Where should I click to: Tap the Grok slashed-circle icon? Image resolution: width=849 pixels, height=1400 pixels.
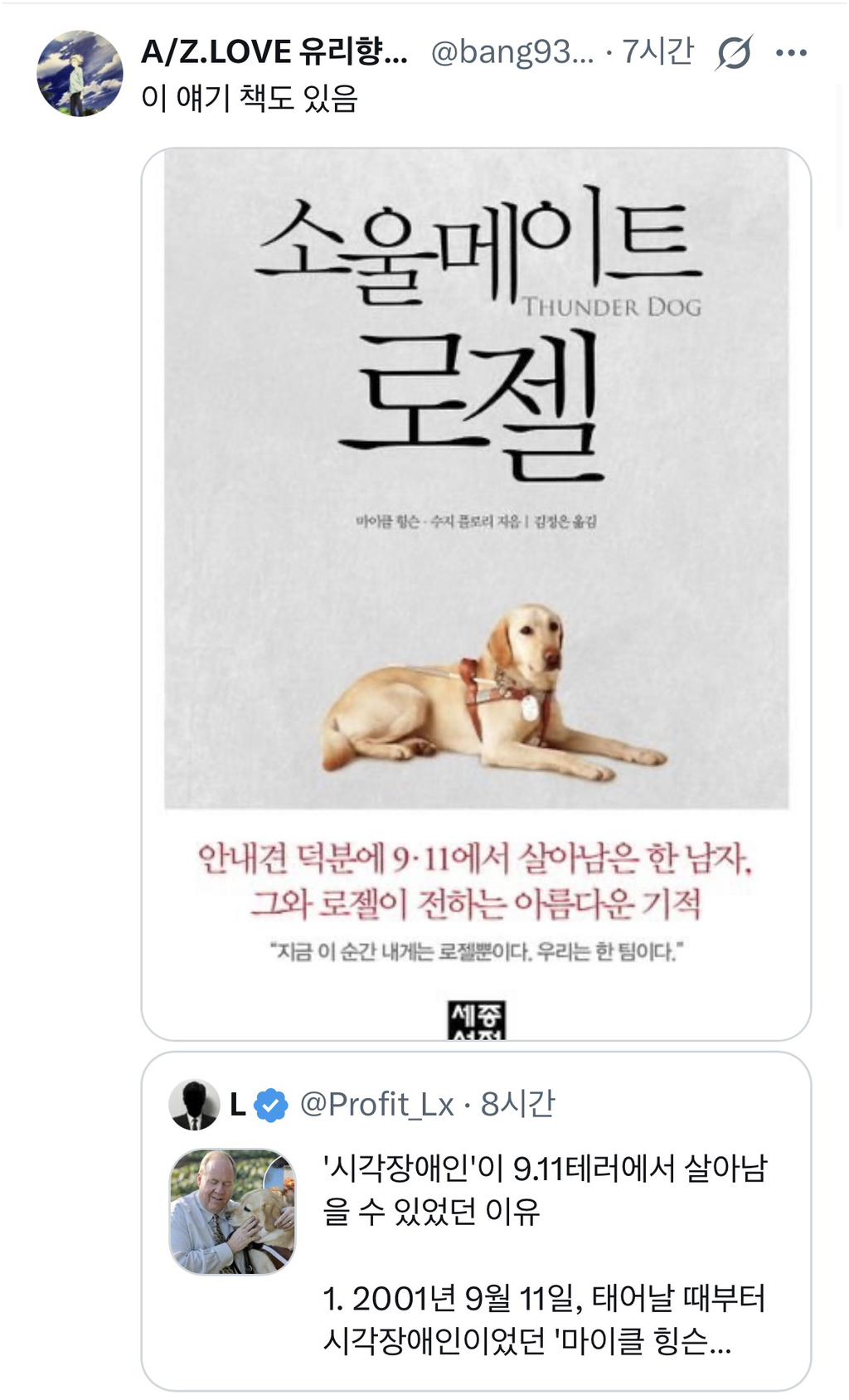pos(734,53)
